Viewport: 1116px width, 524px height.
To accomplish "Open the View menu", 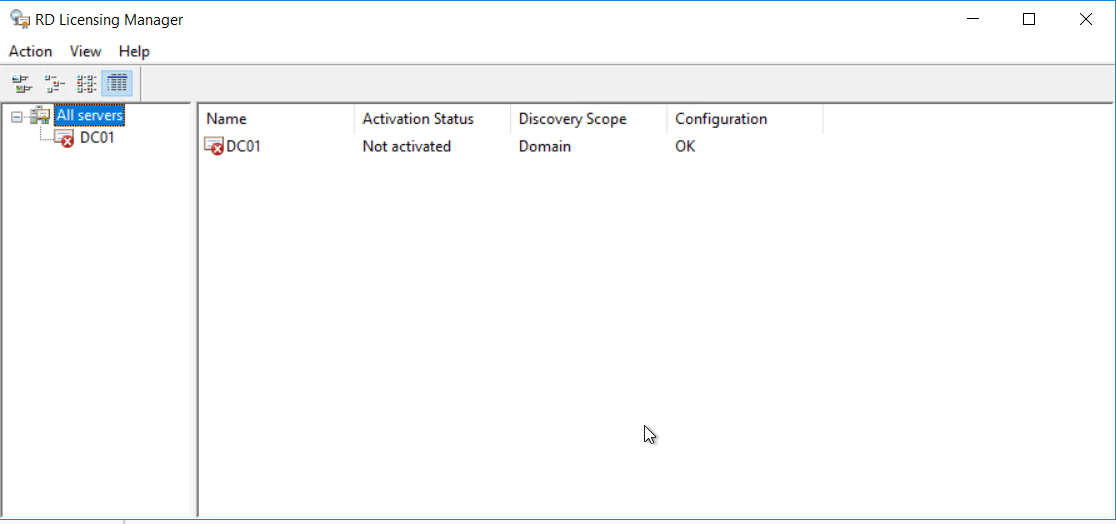I will [x=85, y=51].
